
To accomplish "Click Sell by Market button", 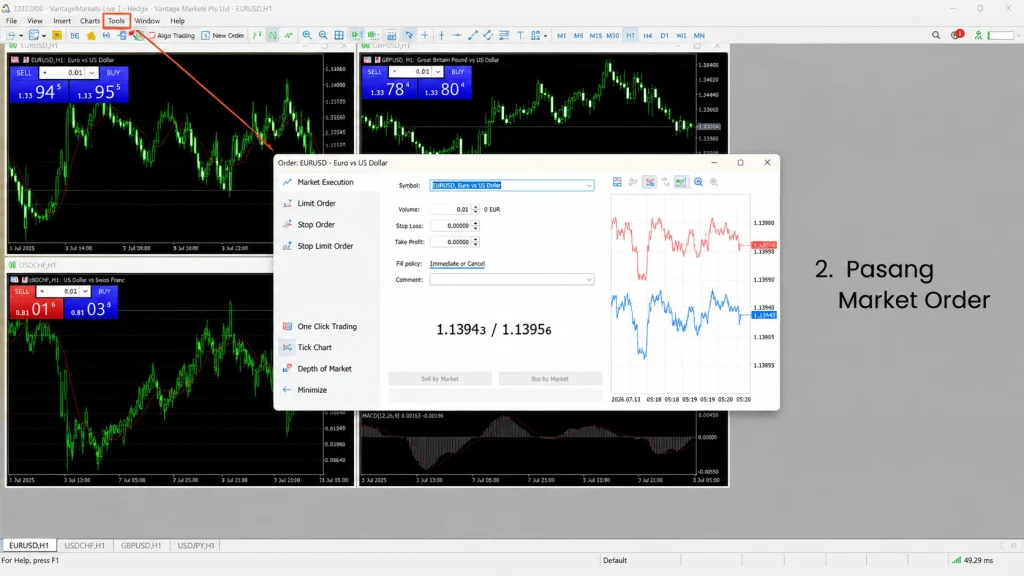I will pyautogui.click(x=440, y=379).
